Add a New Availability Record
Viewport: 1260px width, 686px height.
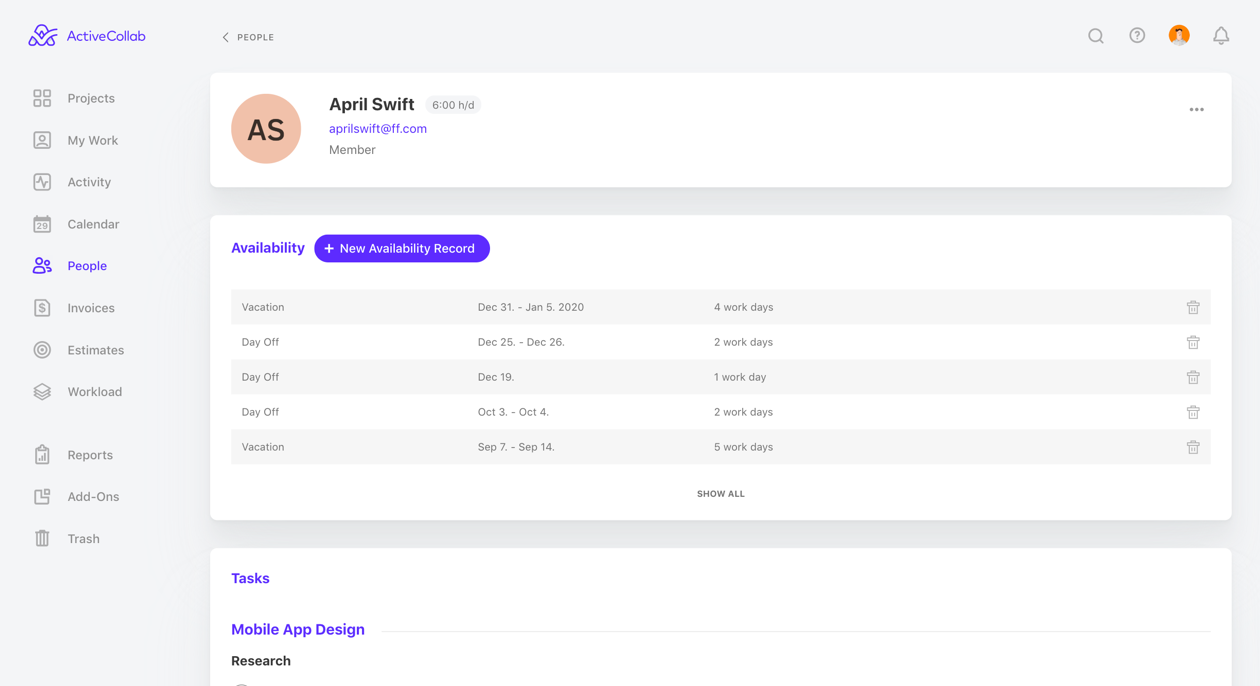click(x=402, y=248)
